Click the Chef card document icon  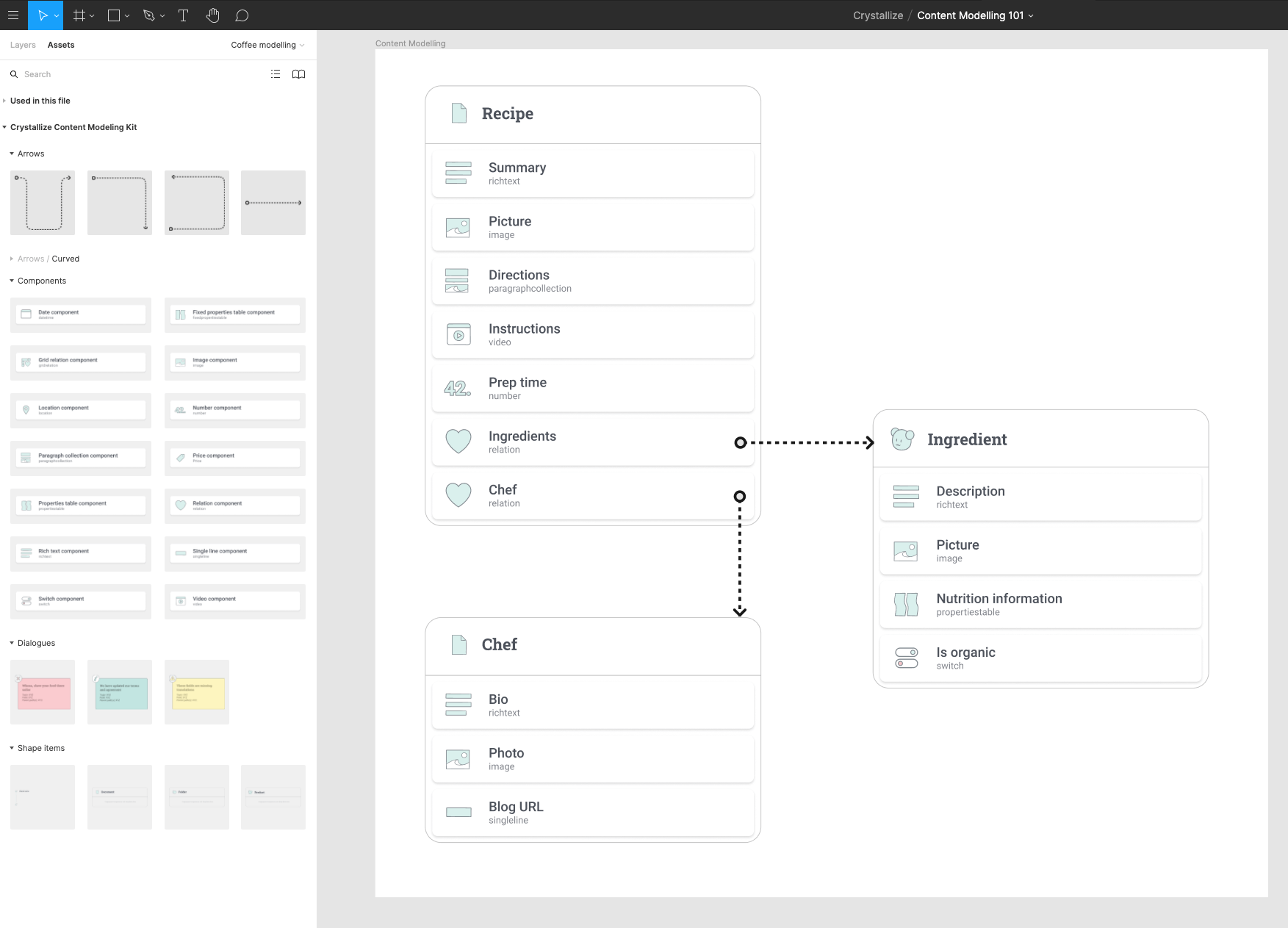(459, 644)
